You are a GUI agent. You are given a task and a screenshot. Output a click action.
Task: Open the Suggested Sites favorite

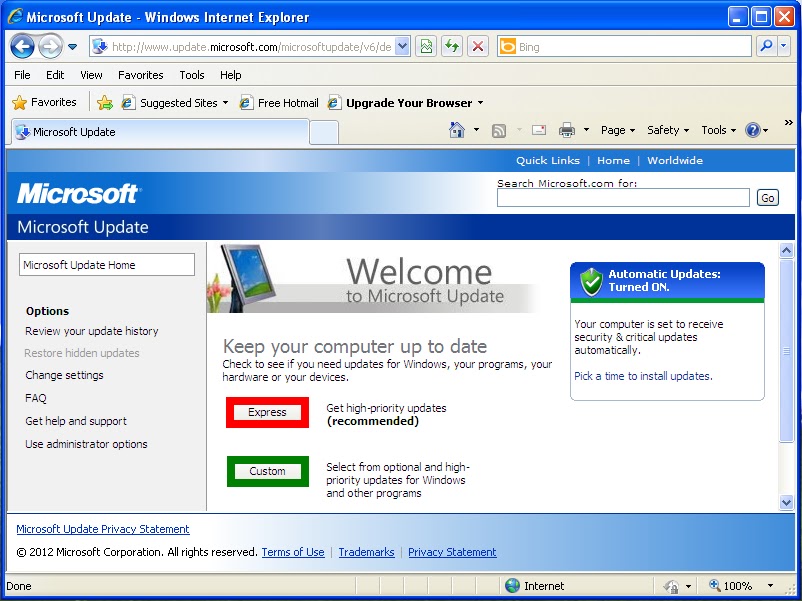point(174,103)
